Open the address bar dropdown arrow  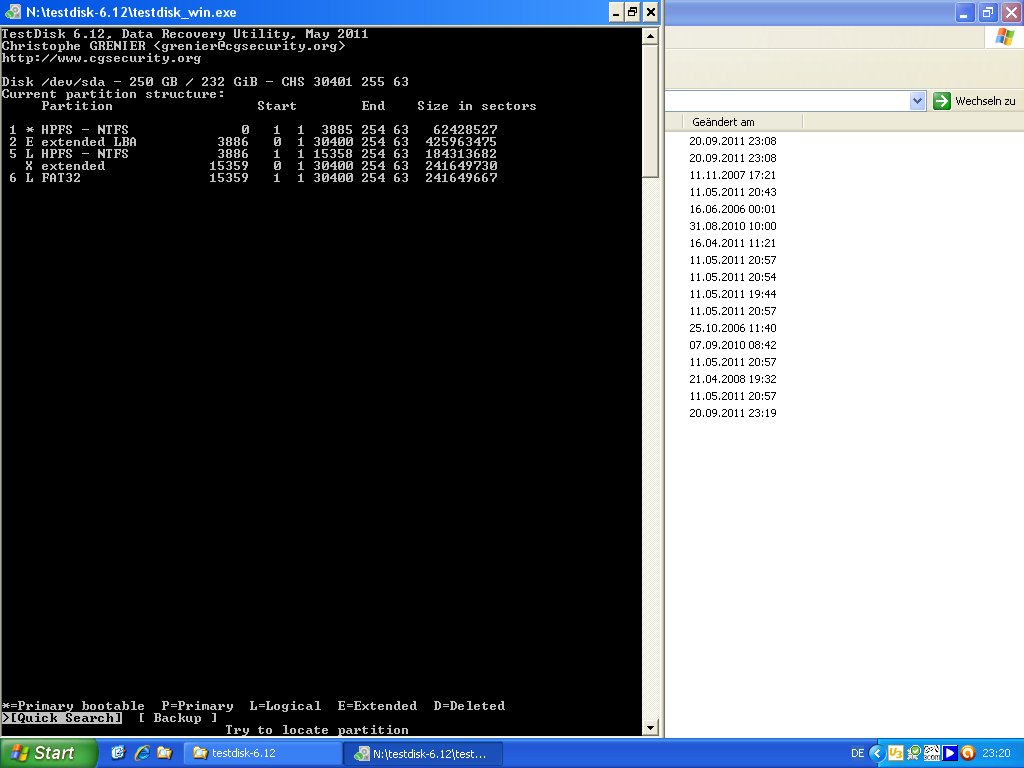918,101
